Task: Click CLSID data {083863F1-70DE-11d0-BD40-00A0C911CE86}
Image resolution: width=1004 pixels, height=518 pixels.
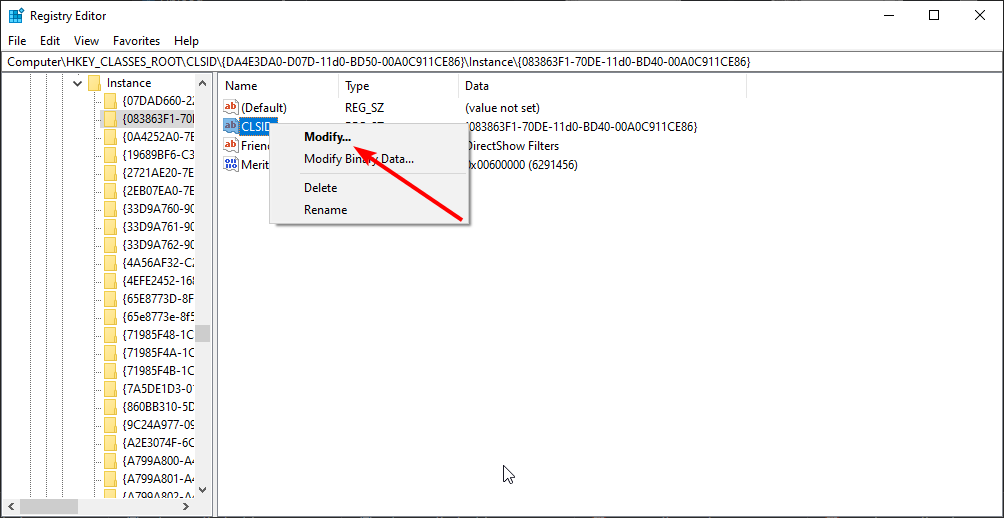Action: (x=581, y=127)
